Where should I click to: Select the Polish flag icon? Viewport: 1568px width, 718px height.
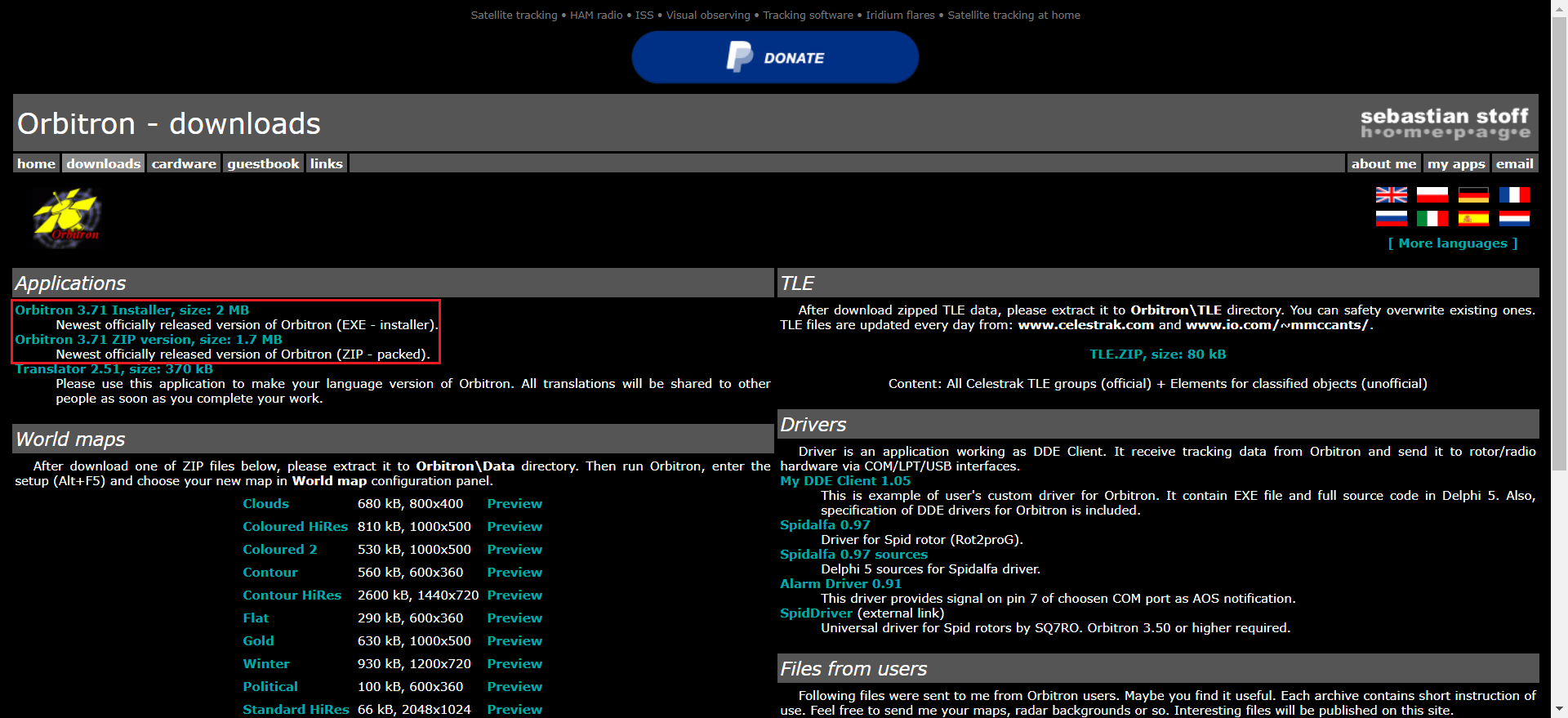pyautogui.click(x=1432, y=194)
